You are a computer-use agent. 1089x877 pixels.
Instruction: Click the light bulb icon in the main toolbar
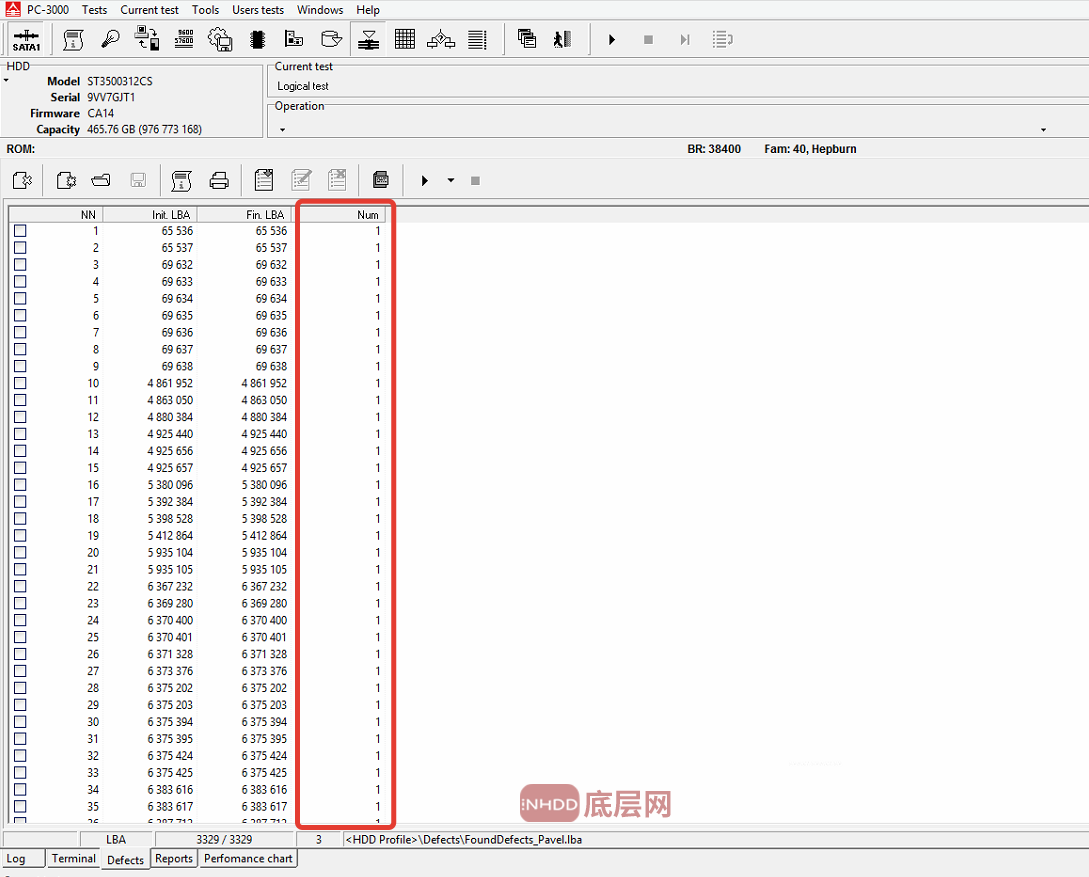tap(110, 40)
